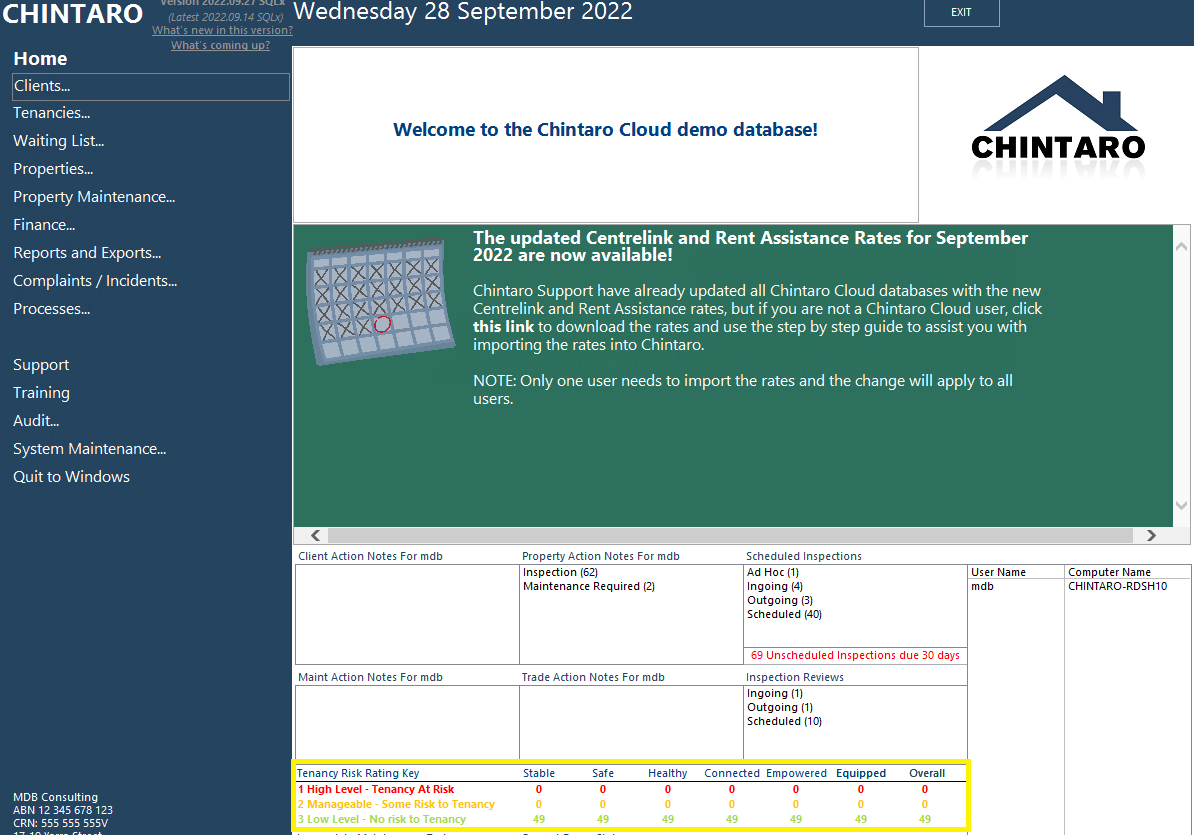
Task: Select "Ingoing (4)" scheduled inspection
Action: (x=775, y=586)
